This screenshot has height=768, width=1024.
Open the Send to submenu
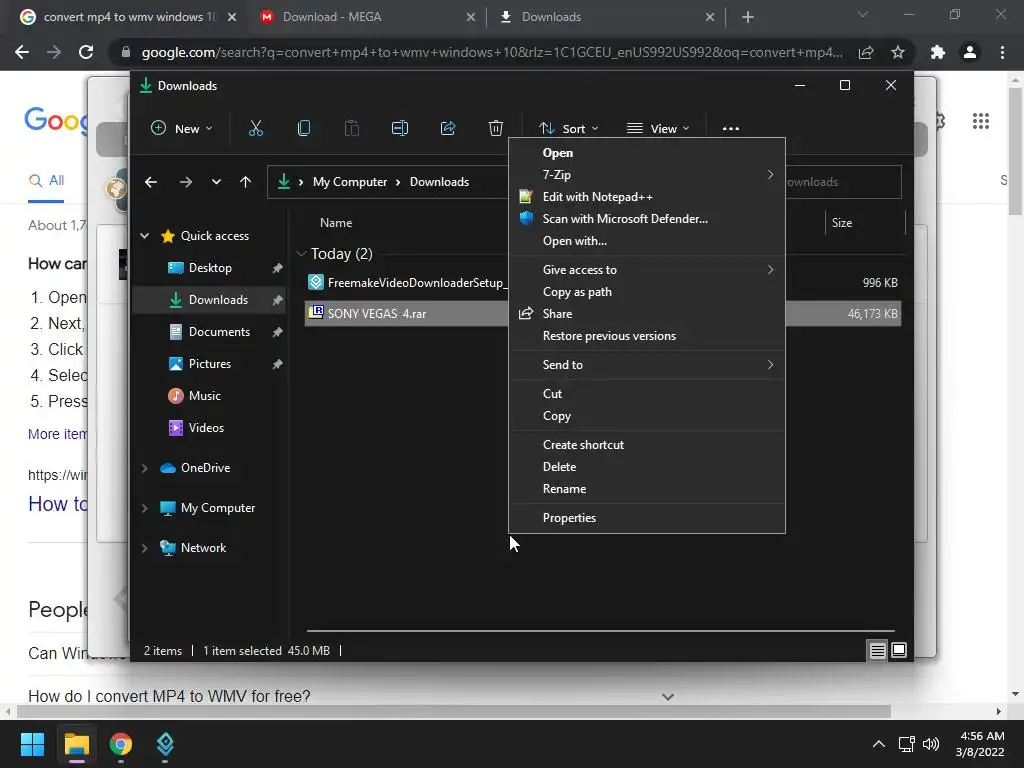[x=647, y=365]
